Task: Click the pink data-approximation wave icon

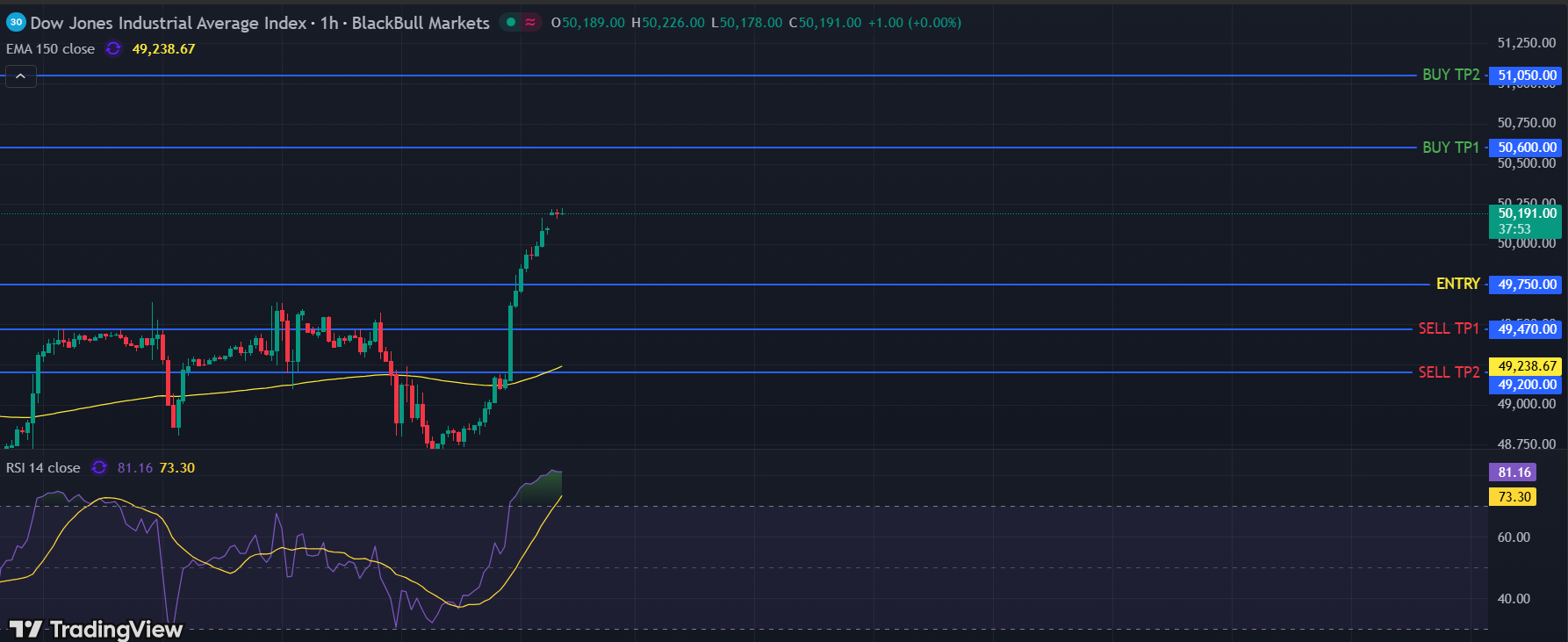Action: pos(530,23)
